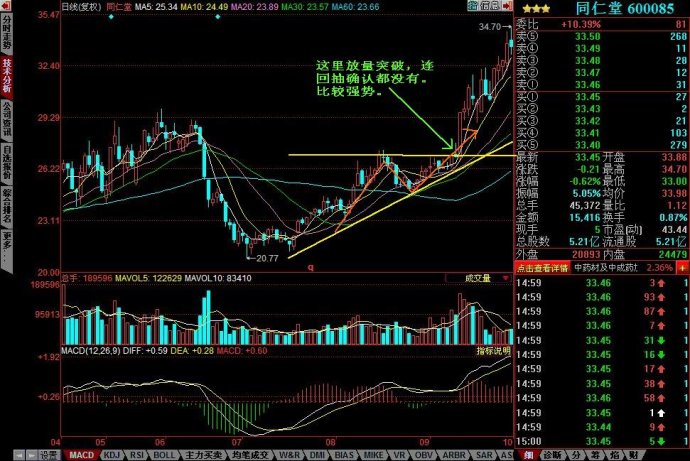Switch to the SAR indicator tab
Viewport: 690px width, 461px height.
pyautogui.click(x=484, y=455)
